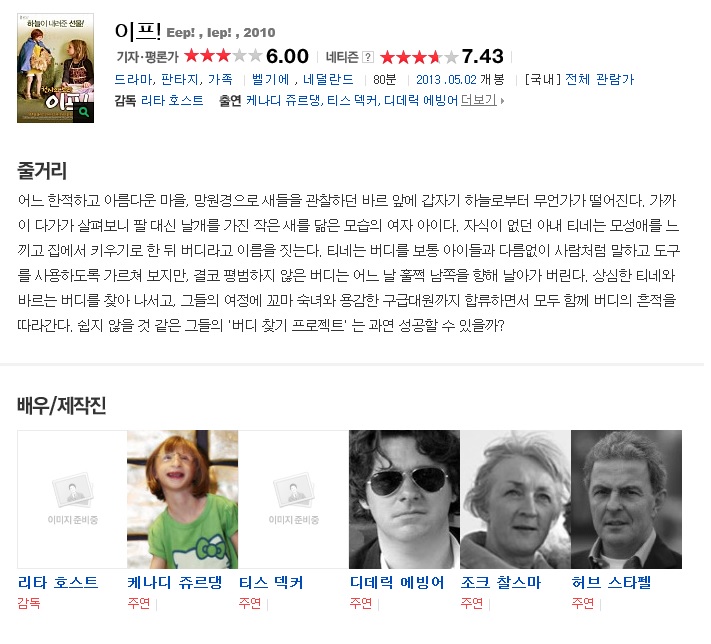
Task: Click the magnifier icon on the movie poster
Action: click(x=83, y=112)
